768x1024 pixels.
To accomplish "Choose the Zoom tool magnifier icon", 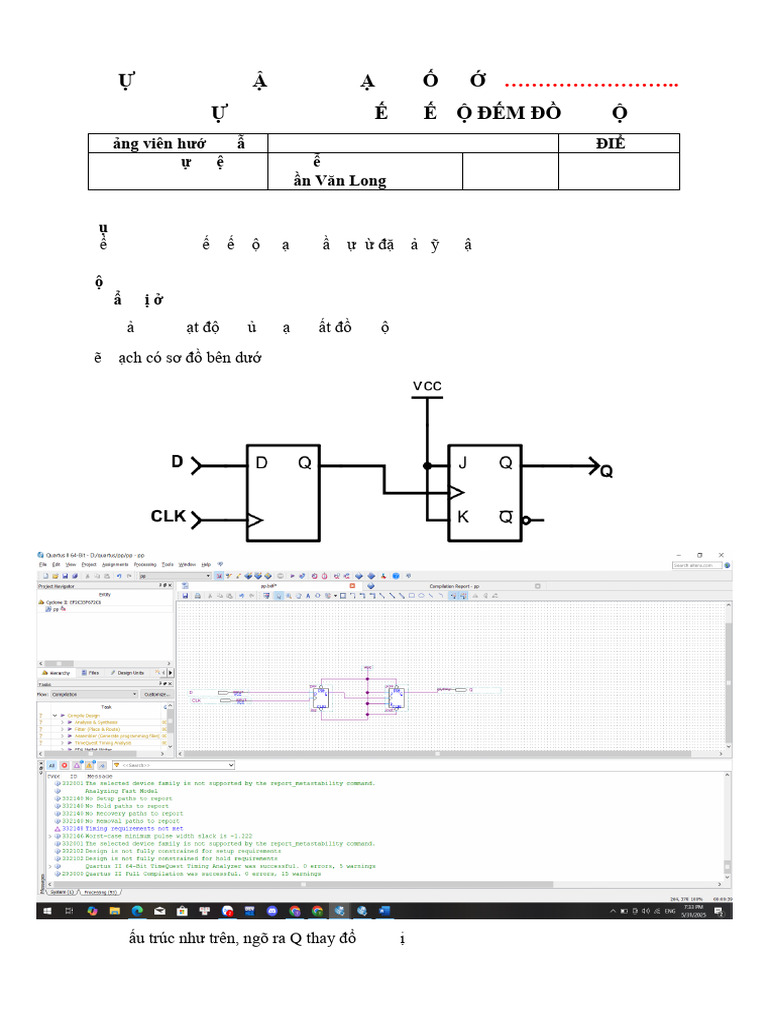I will click(289, 596).
